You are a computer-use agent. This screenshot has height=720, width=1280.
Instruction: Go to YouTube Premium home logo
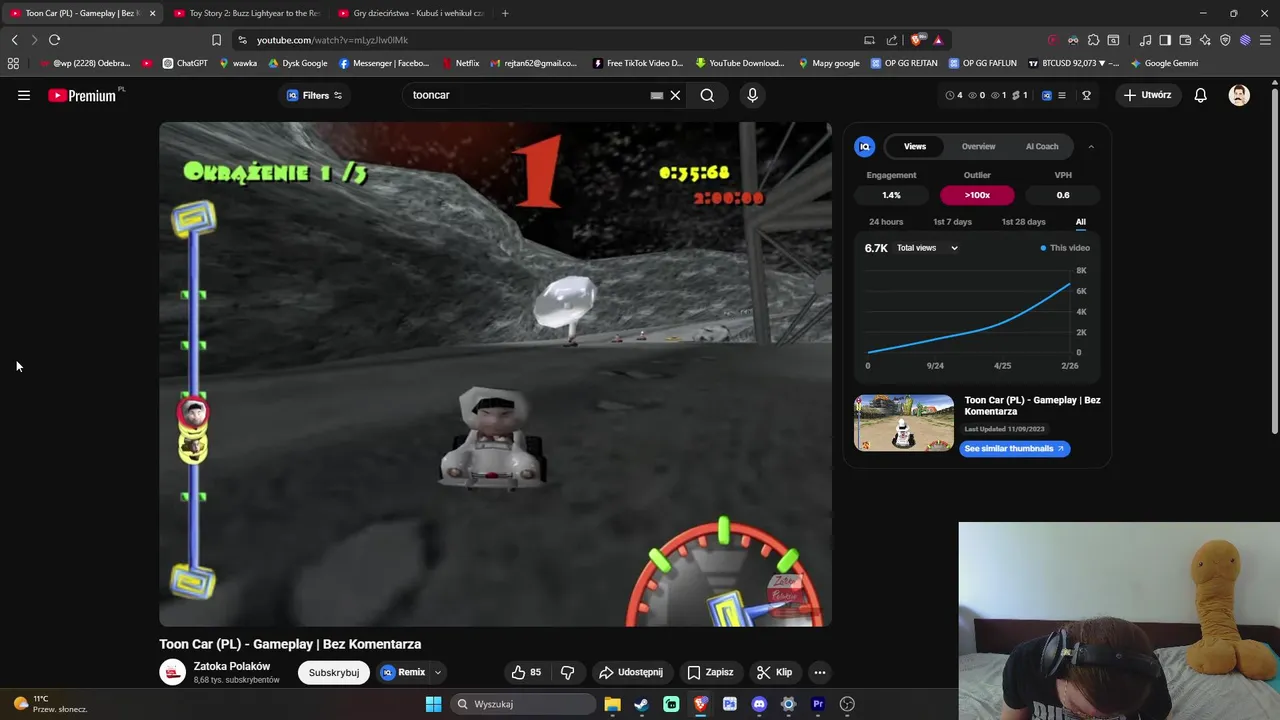point(84,95)
